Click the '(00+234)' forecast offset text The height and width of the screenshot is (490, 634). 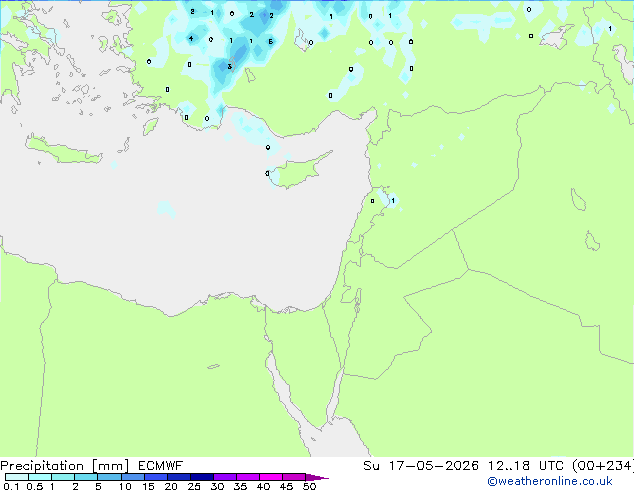(603, 466)
